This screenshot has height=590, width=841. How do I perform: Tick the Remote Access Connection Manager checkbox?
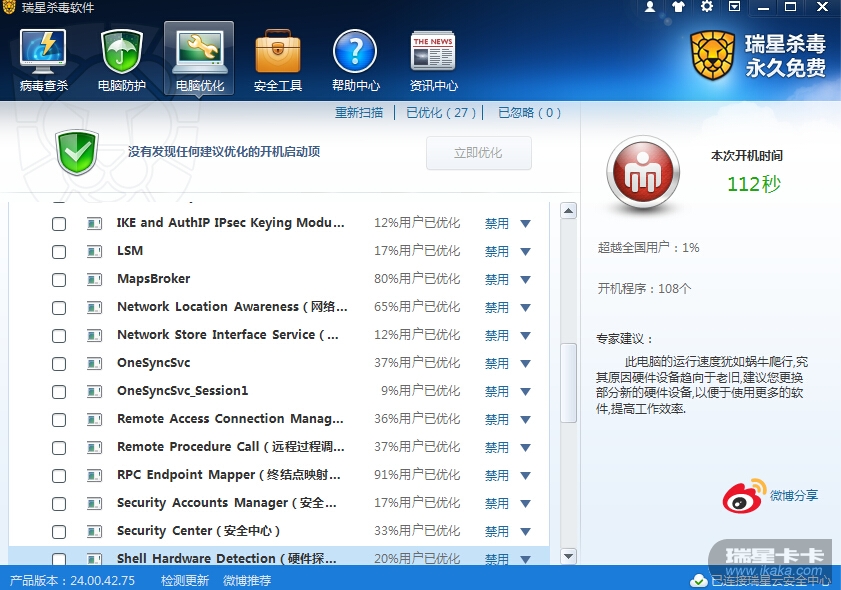pyautogui.click(x=59, y=419)
